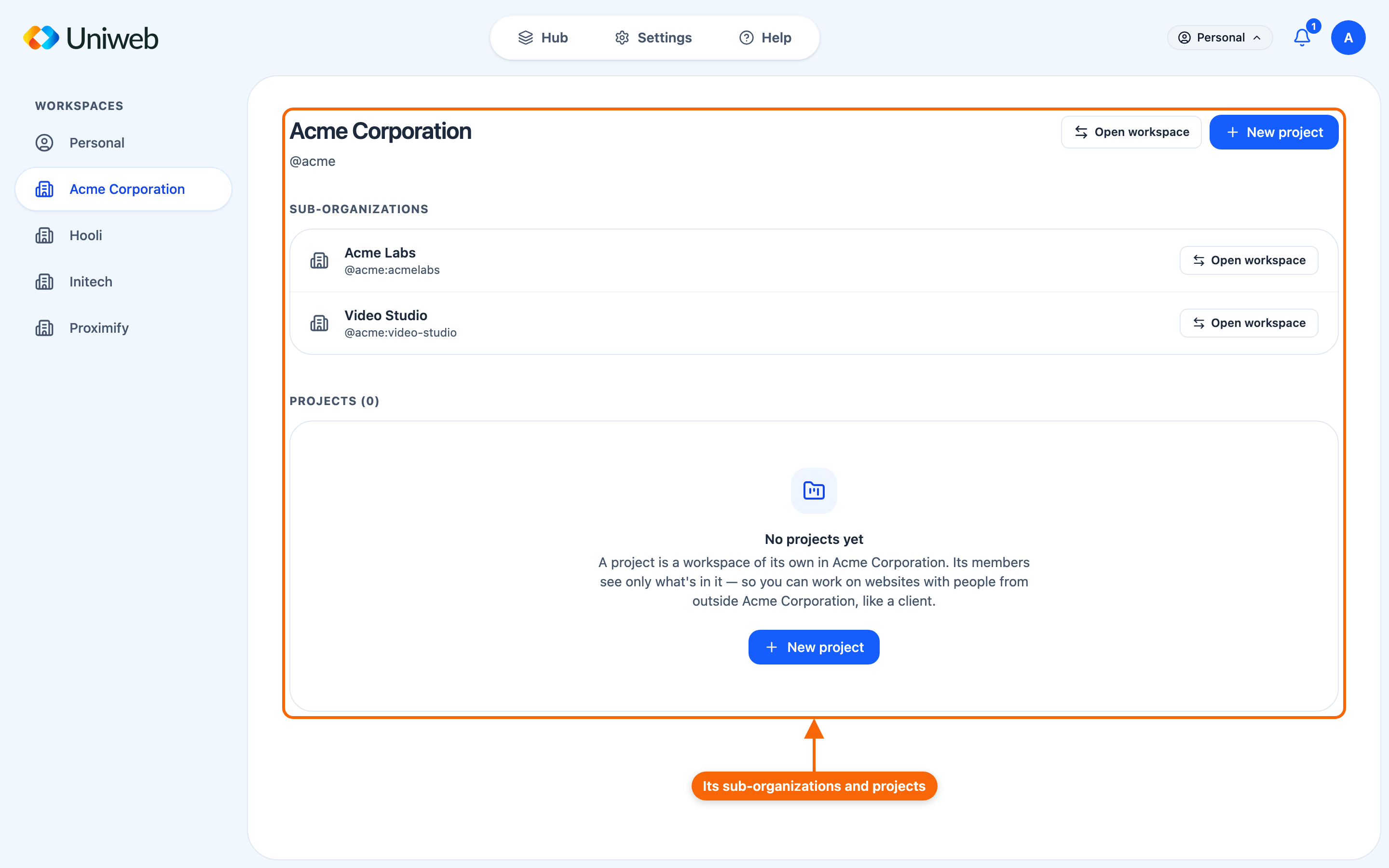Click New project button in header
This screenshot has width=1389, height=868.
pos(1274,132)
